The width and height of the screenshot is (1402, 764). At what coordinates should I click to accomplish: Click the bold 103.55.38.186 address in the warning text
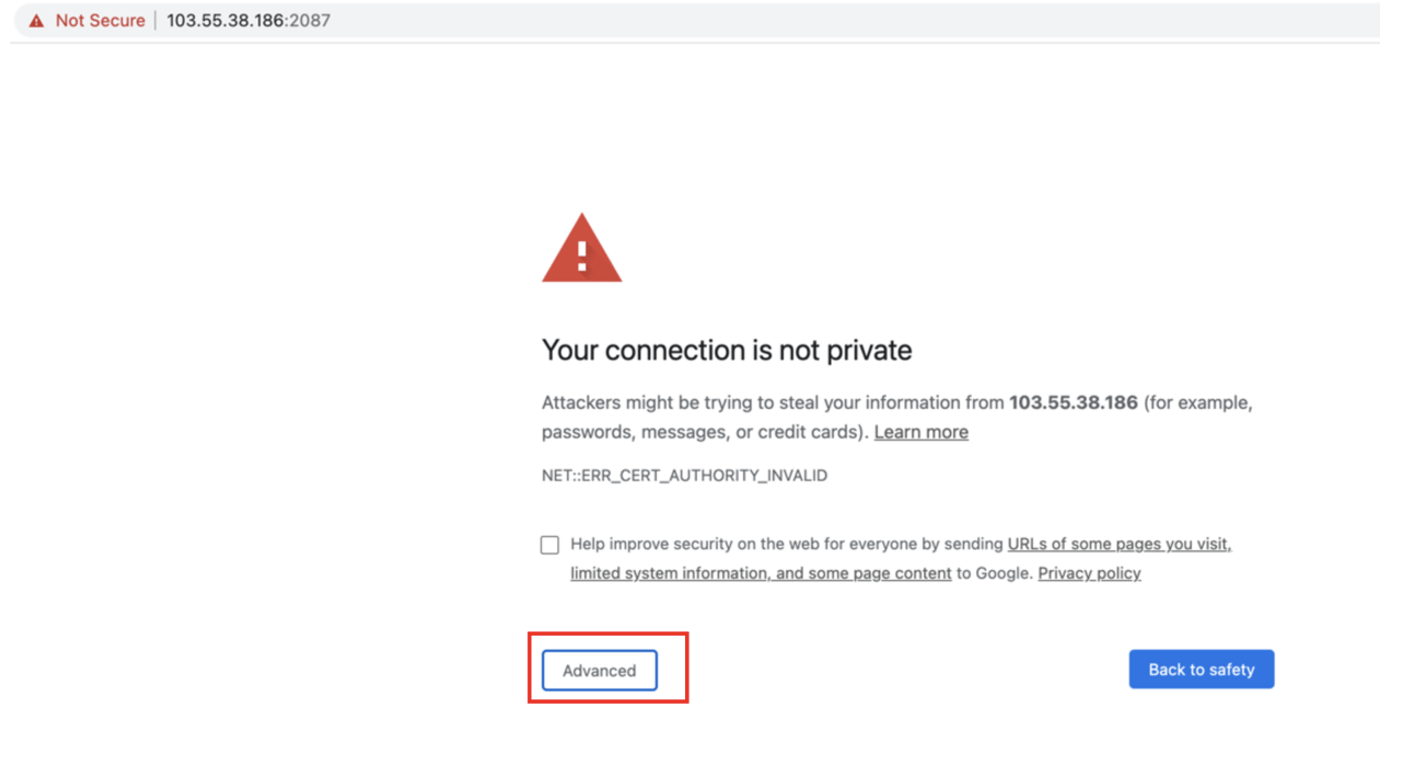[1073, 402]
